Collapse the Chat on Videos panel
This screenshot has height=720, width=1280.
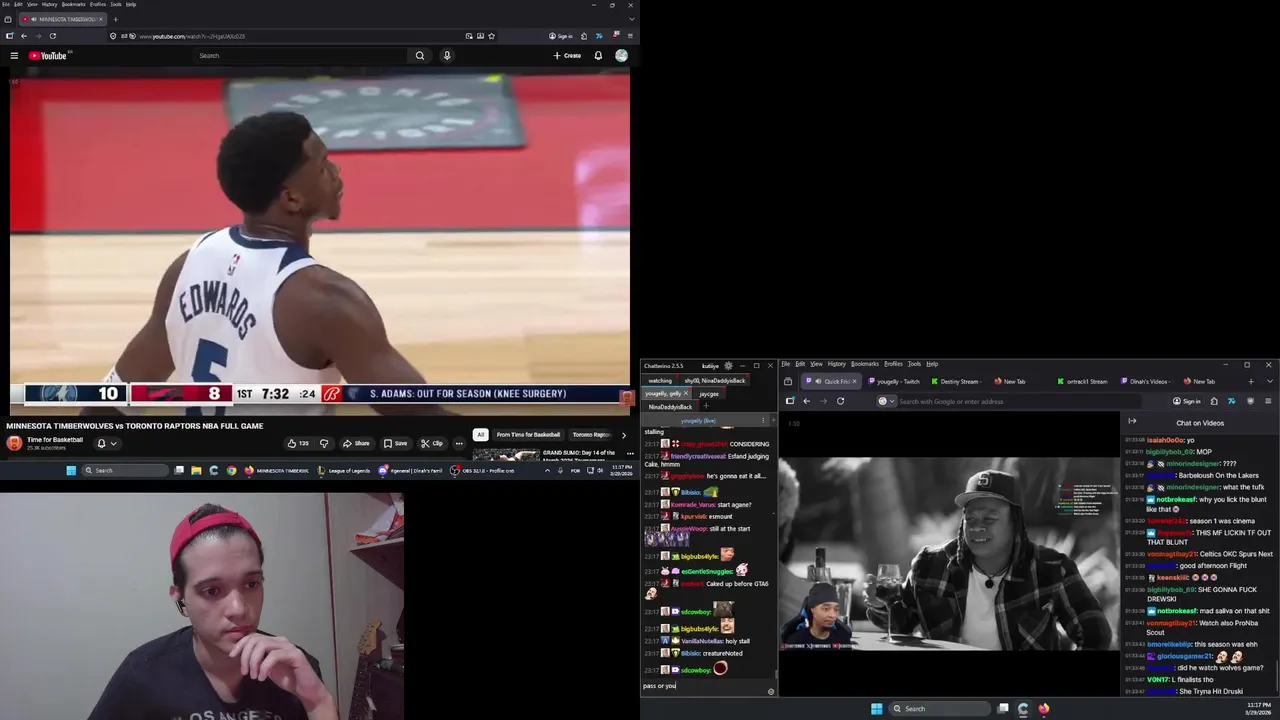pos(1132,421)
